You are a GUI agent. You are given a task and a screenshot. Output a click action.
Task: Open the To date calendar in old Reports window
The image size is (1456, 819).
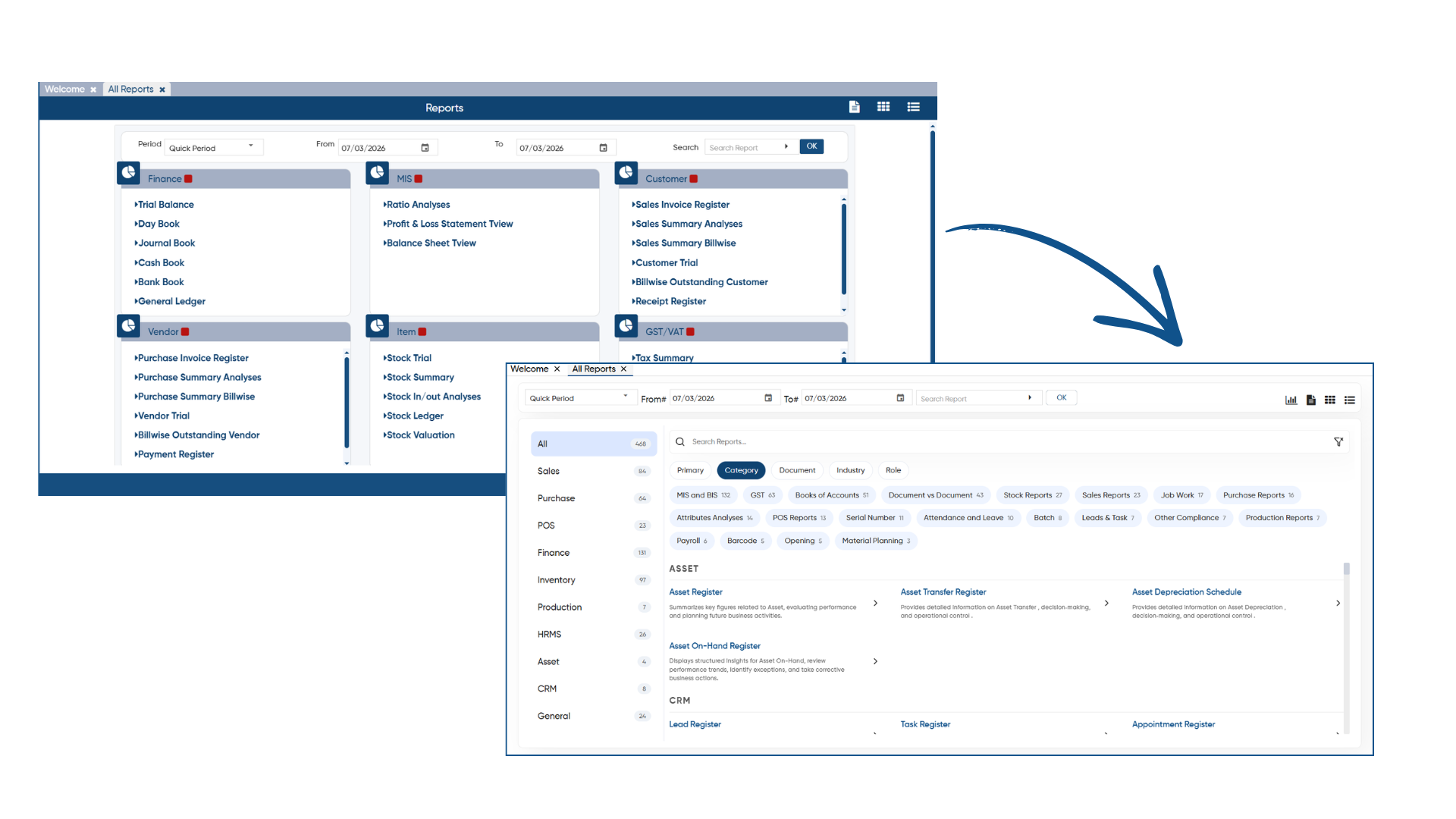pos(604,148)
